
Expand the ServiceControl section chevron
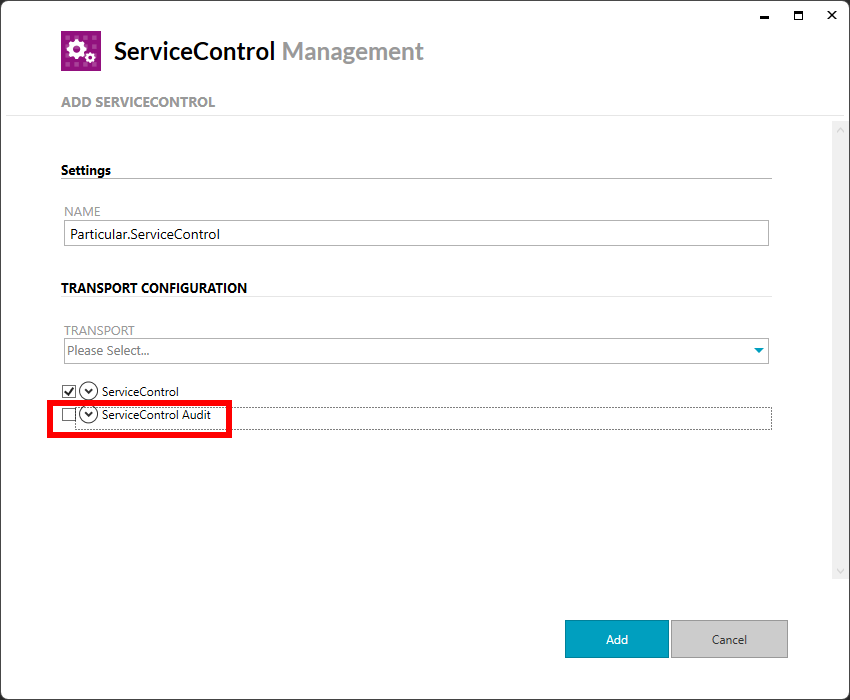[88, 391]
